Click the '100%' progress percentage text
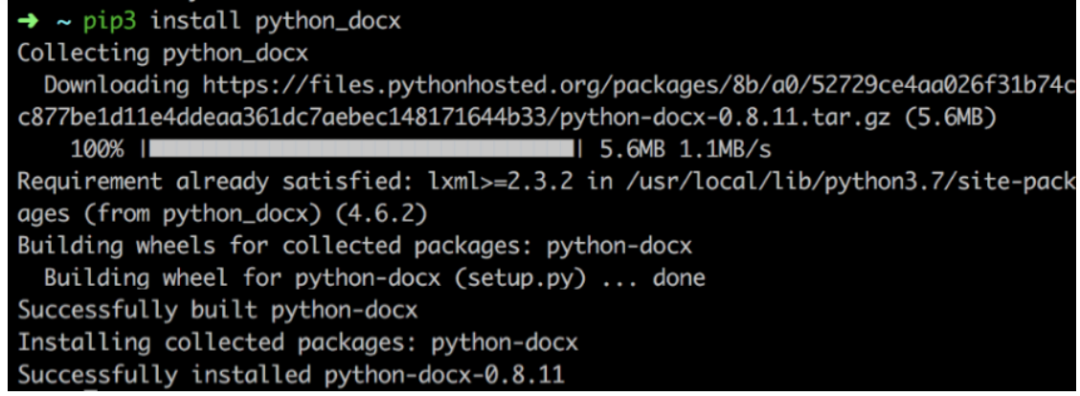1080x396 pixels. (x=97, y=149)
